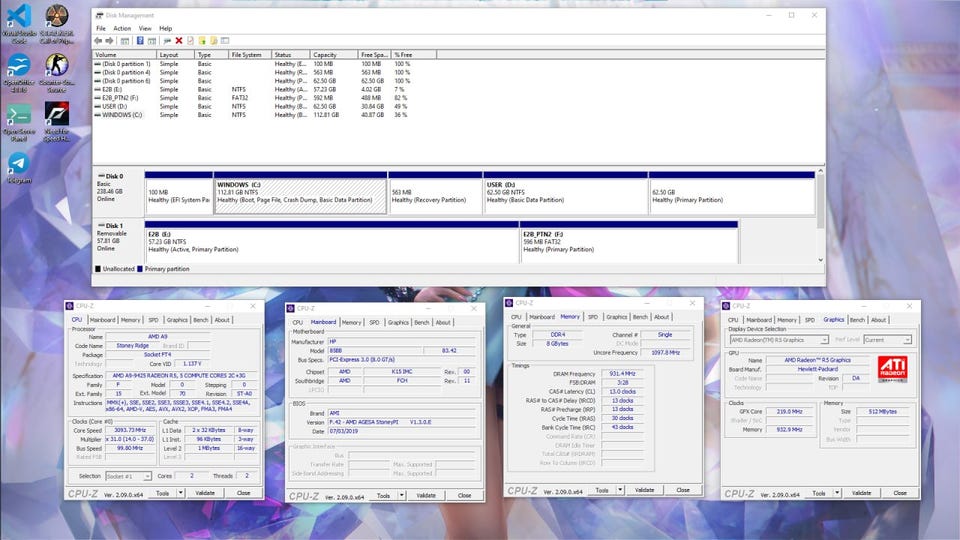This screenshot has height=540, width=960.
Task: Switch to CPU tab in the Memory CPU-Z window
Action: [516, 317]
